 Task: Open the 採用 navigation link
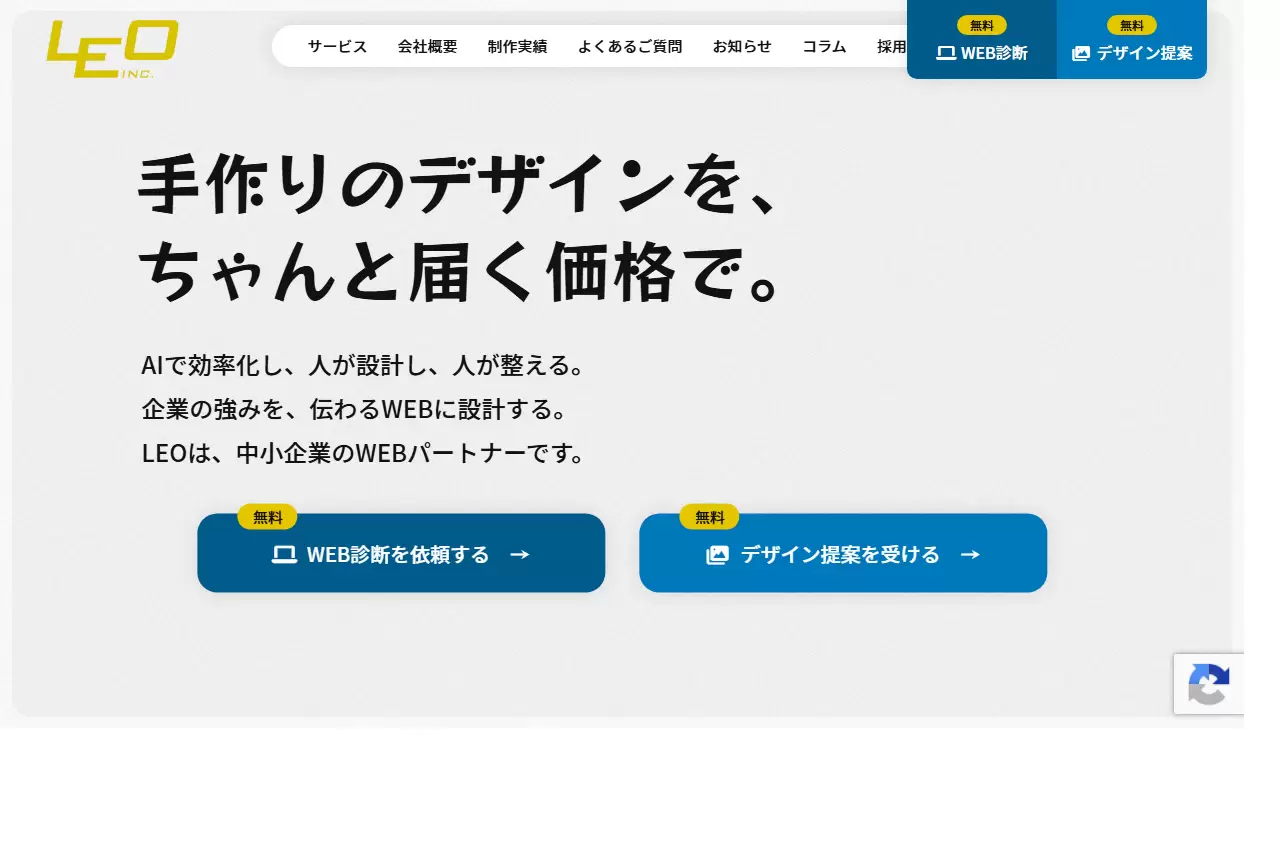pos(892,46)
